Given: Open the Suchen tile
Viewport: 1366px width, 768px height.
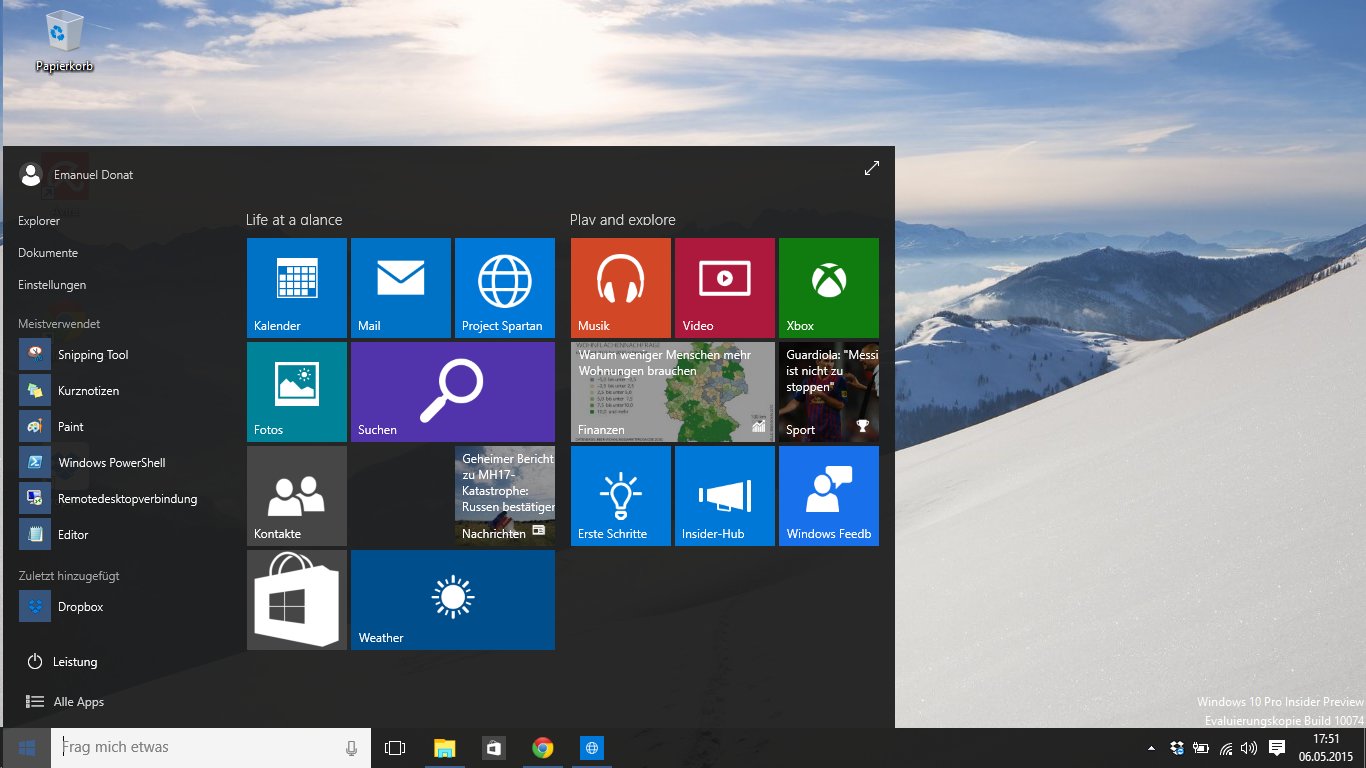Looking at the screenshot, I should [453, 392].
